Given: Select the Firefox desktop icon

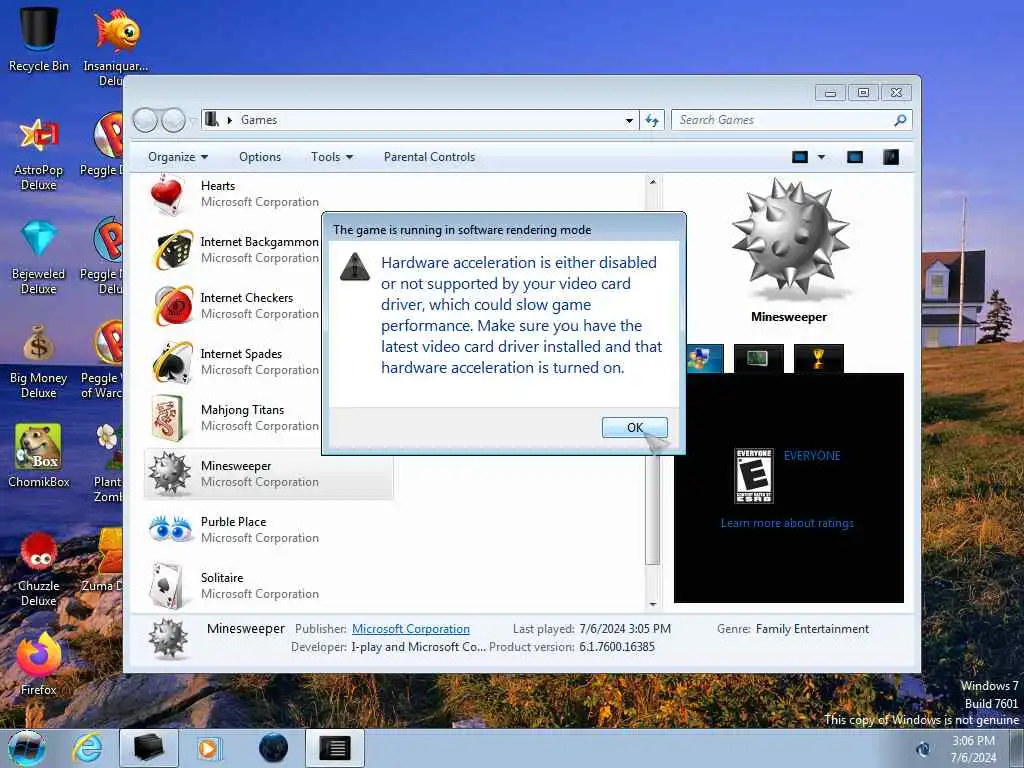Looking at the screenshot, I should coord(39,664).
